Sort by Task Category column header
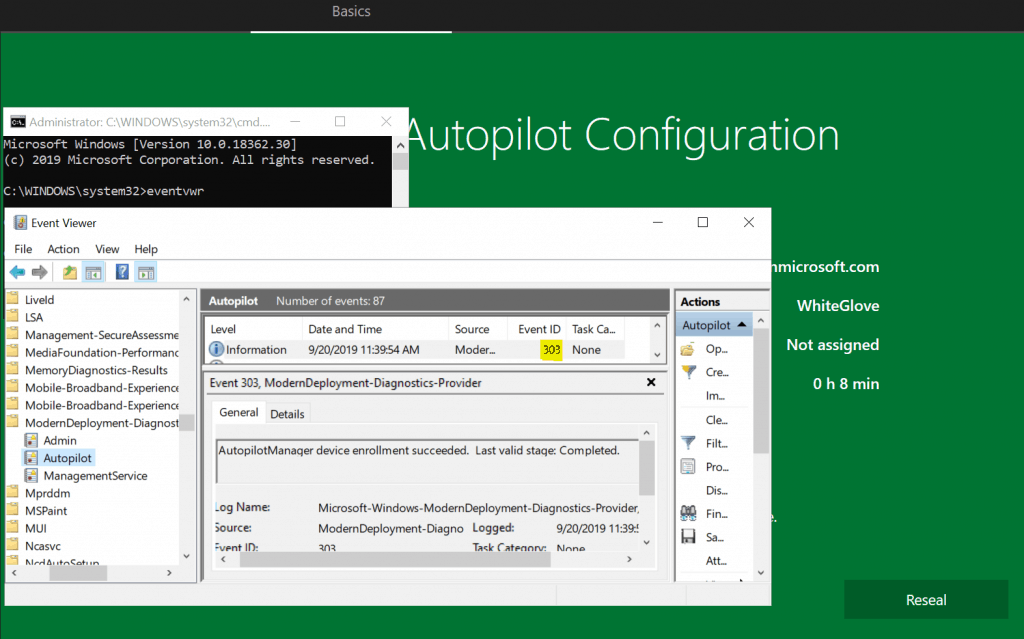The image size is (1024, 639). (x=594, y=329)
